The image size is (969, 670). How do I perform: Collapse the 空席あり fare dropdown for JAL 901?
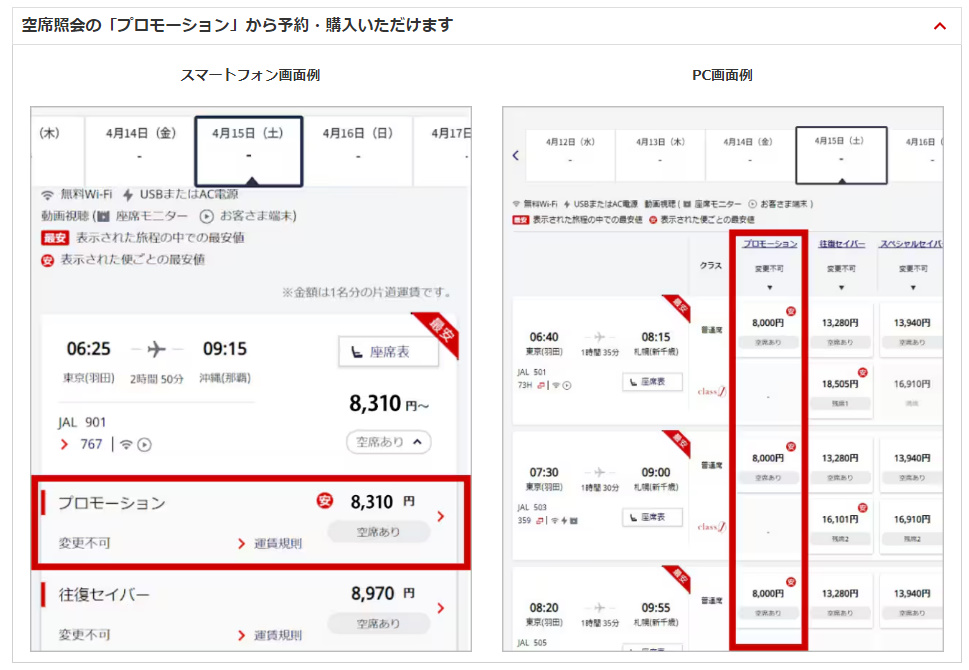388,441
